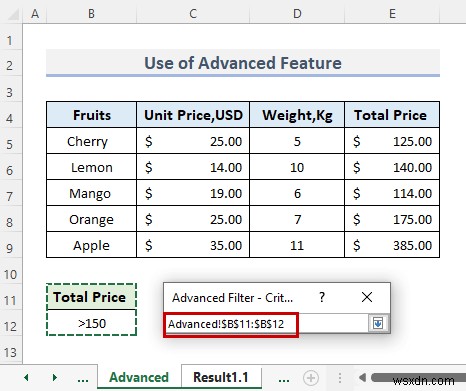Go to next sheet tab arrow
Screen dimensions: 466x391
coord(55,378)
